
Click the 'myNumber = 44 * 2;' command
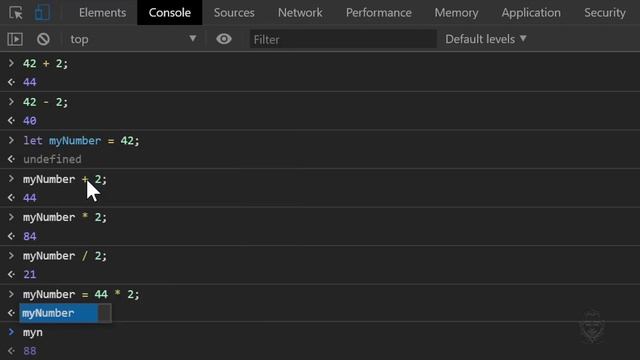pyautogui.click(x=81, y=294)
